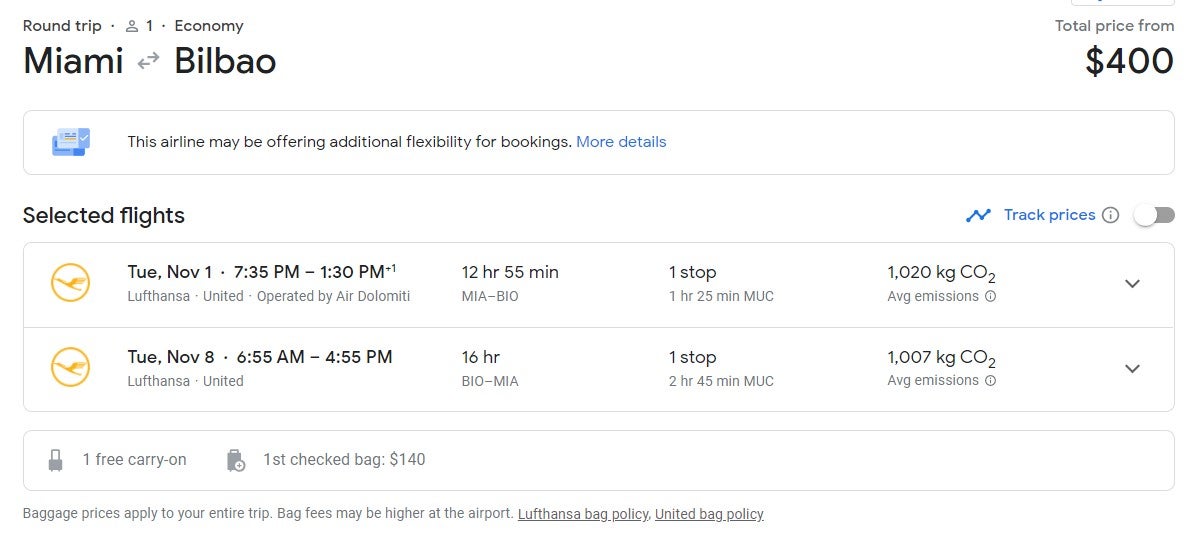The width and height of the screenshot is (1203, 538).
Task: Click the price tracking graph icon
Action: [978, 215]
